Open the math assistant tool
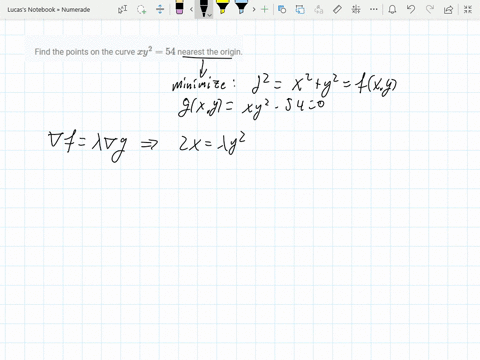Screen dimensions: 480x360 click(x=356, y=9)
